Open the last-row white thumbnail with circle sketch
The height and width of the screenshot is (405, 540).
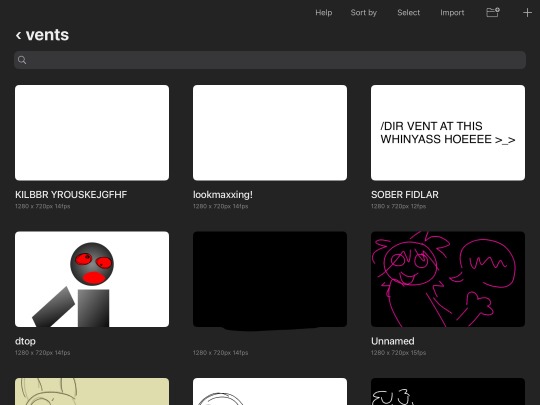click(x=270, y=392)
